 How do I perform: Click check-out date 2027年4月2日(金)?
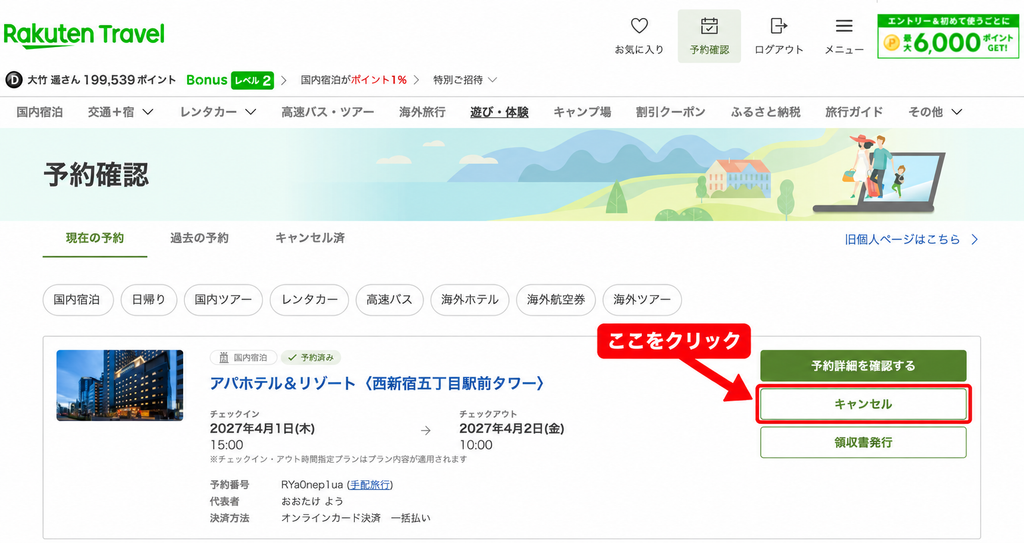pyautogui.click(x=511, y=429)
